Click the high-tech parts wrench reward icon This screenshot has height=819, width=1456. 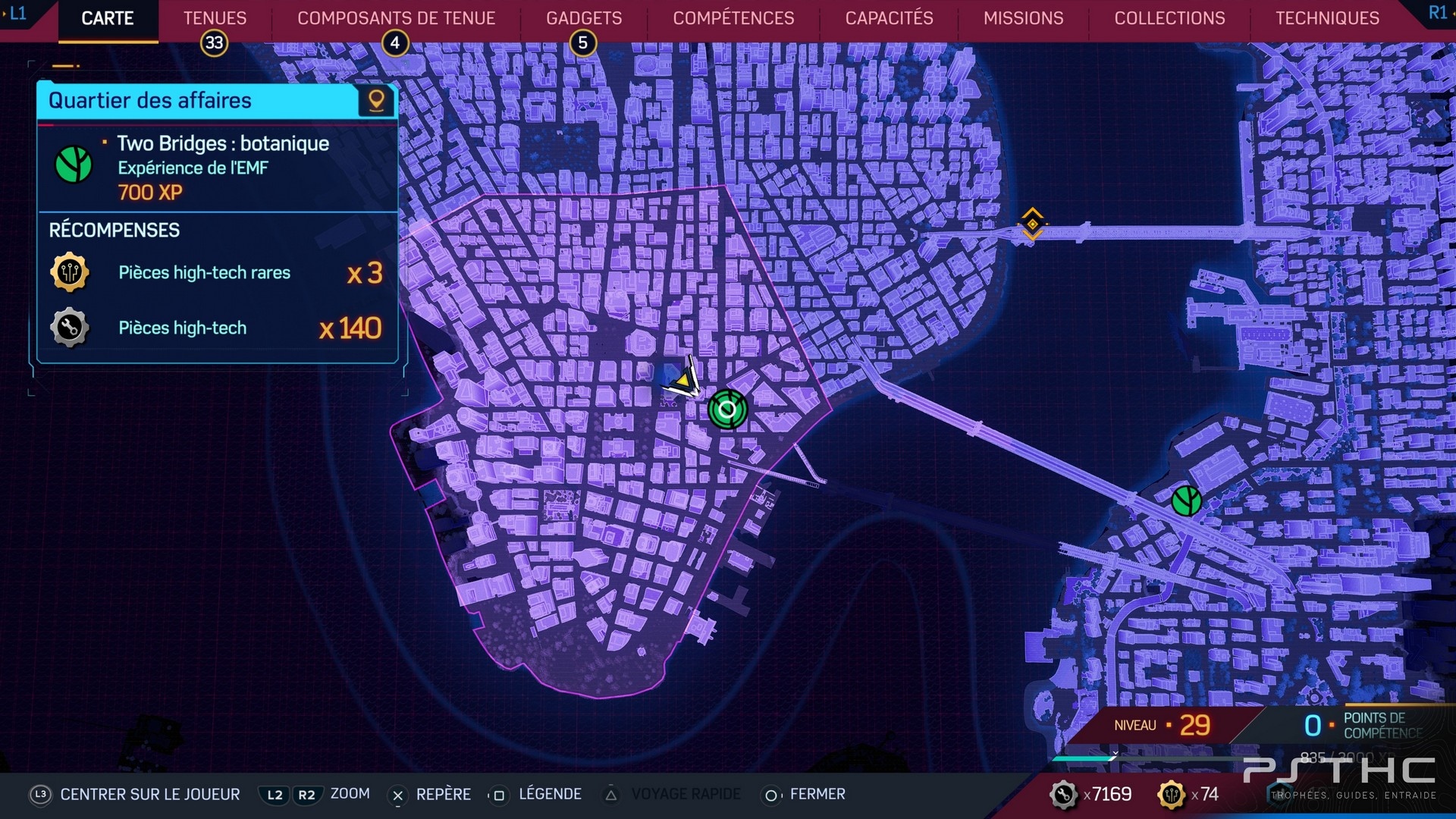(x=70, y=328)
